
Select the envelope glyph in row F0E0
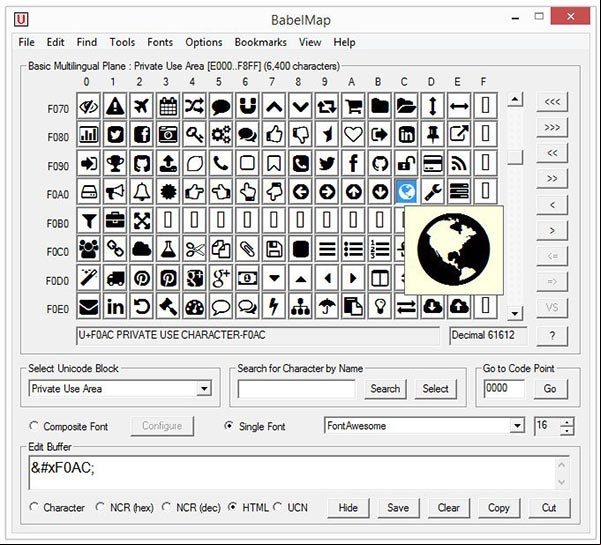point(89,307)
